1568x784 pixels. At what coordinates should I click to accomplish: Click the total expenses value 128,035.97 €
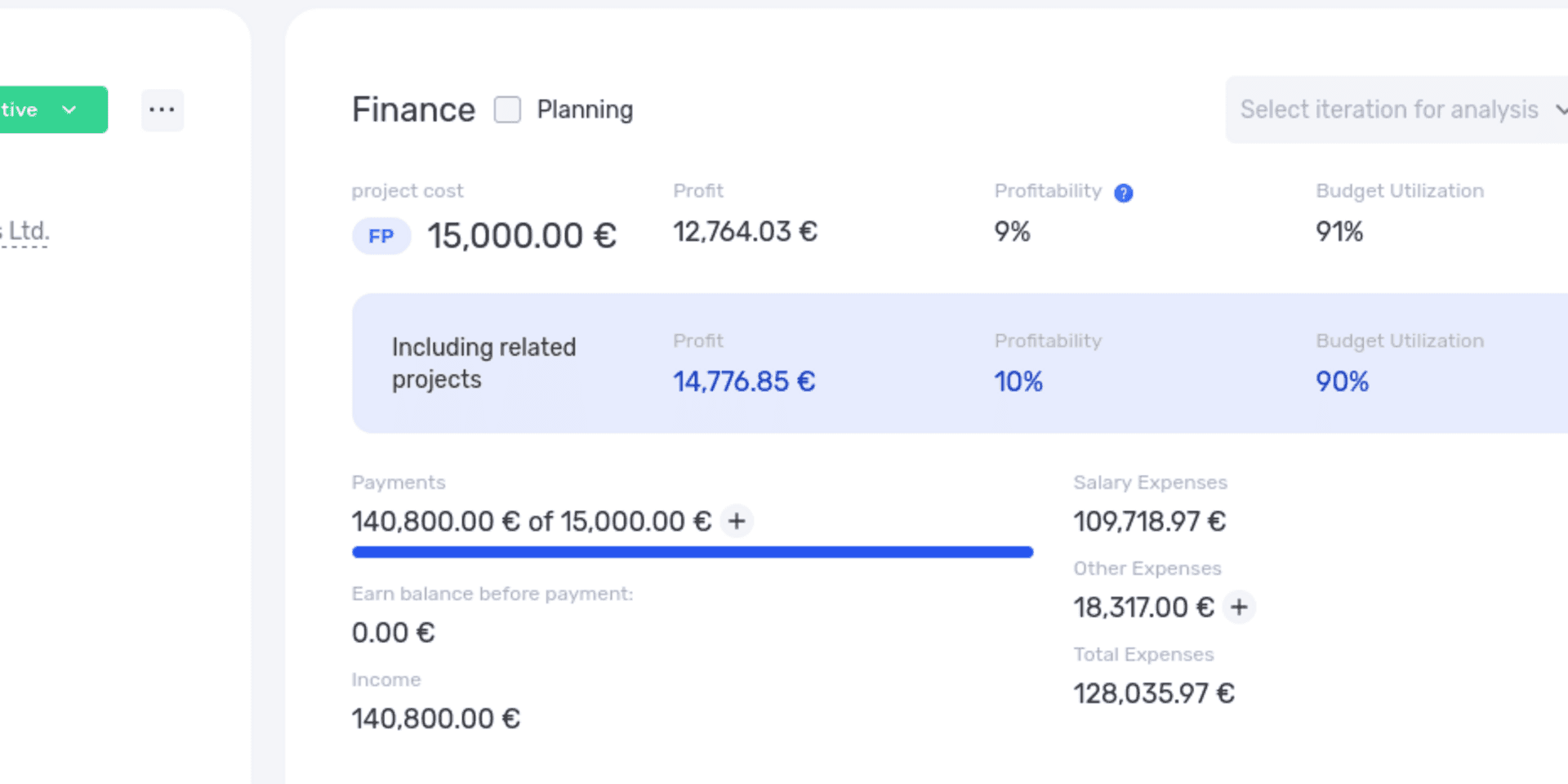(1153, 693)
